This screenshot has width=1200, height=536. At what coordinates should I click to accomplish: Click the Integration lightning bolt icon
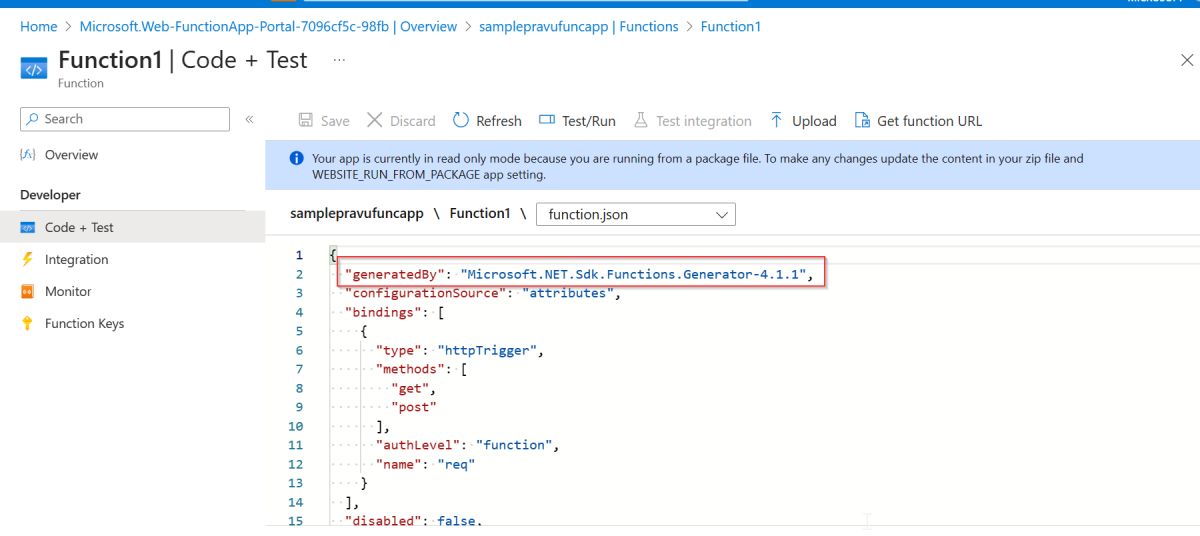(x=27, y=259)
